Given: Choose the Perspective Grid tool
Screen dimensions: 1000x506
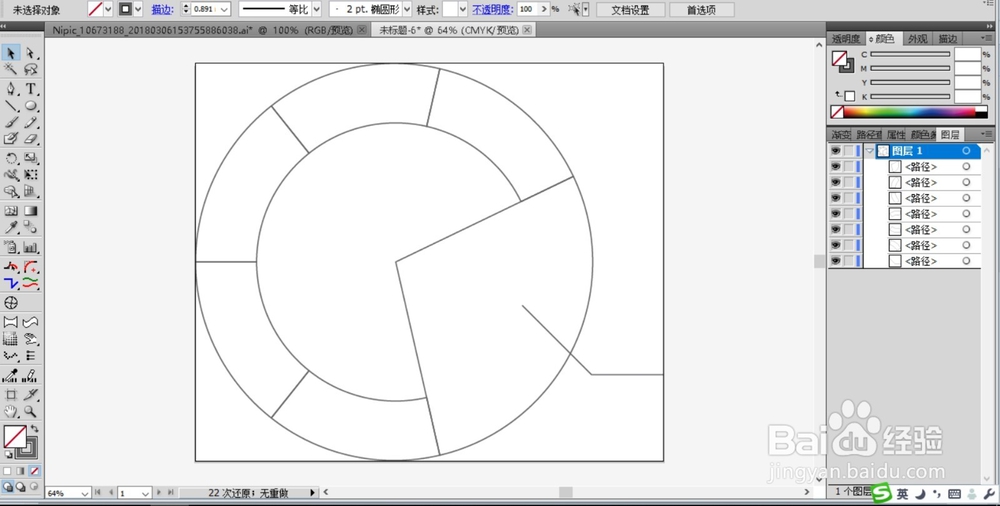Looking at the screenshot, I should pyautogui.click(x=30, y=191).
